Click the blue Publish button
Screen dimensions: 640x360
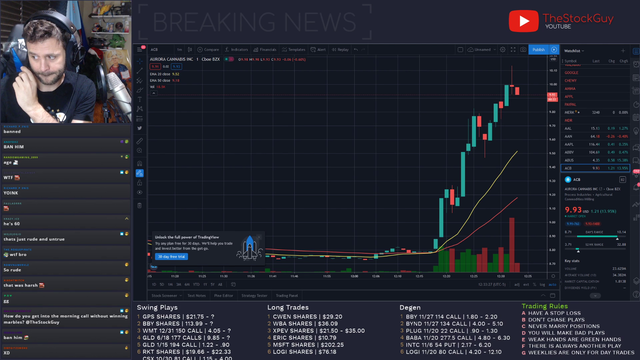[x=539, y=49]
